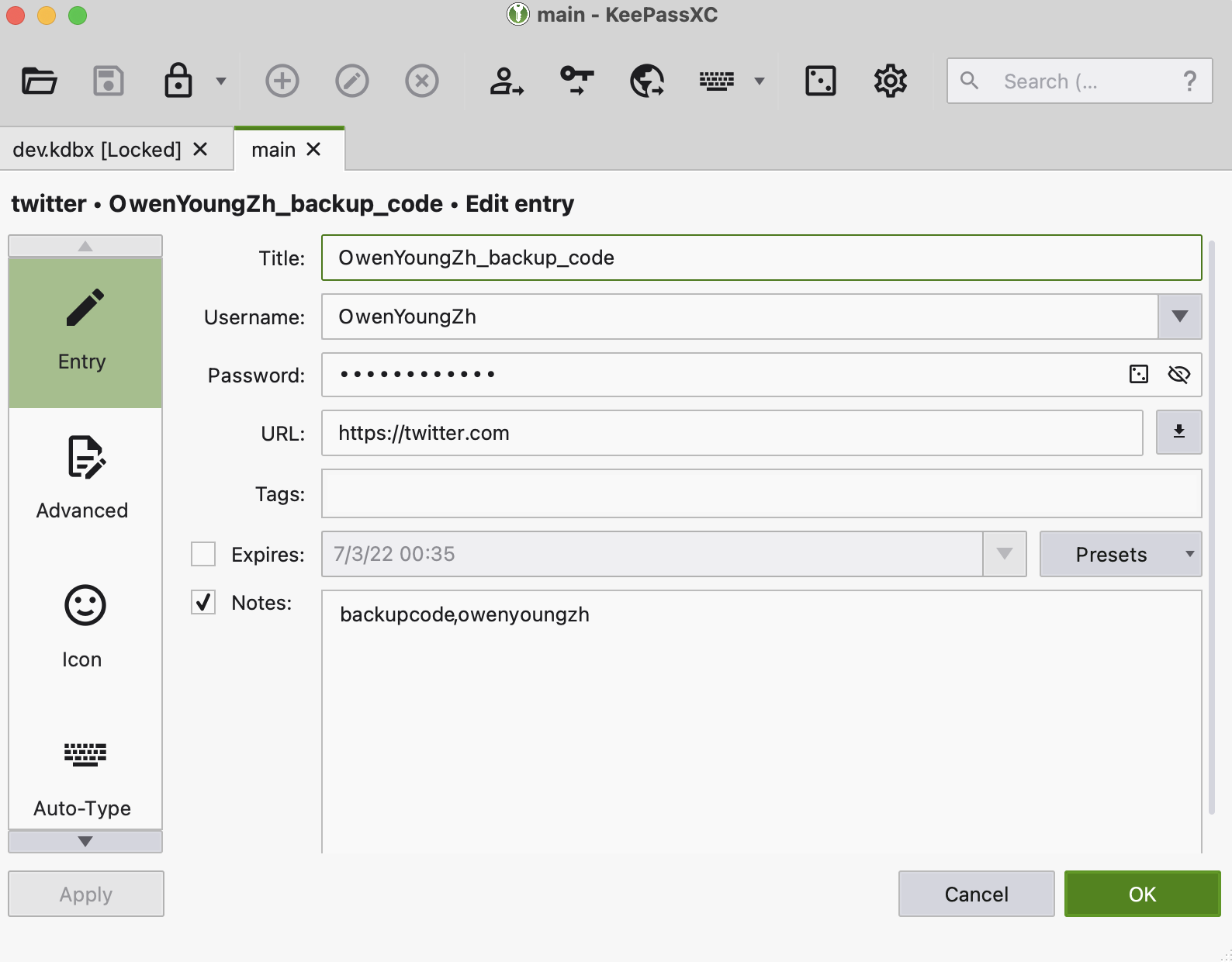Click the Lock Database padlock icon
This screenshot has height=962, width=1232.
pos(178,81)
